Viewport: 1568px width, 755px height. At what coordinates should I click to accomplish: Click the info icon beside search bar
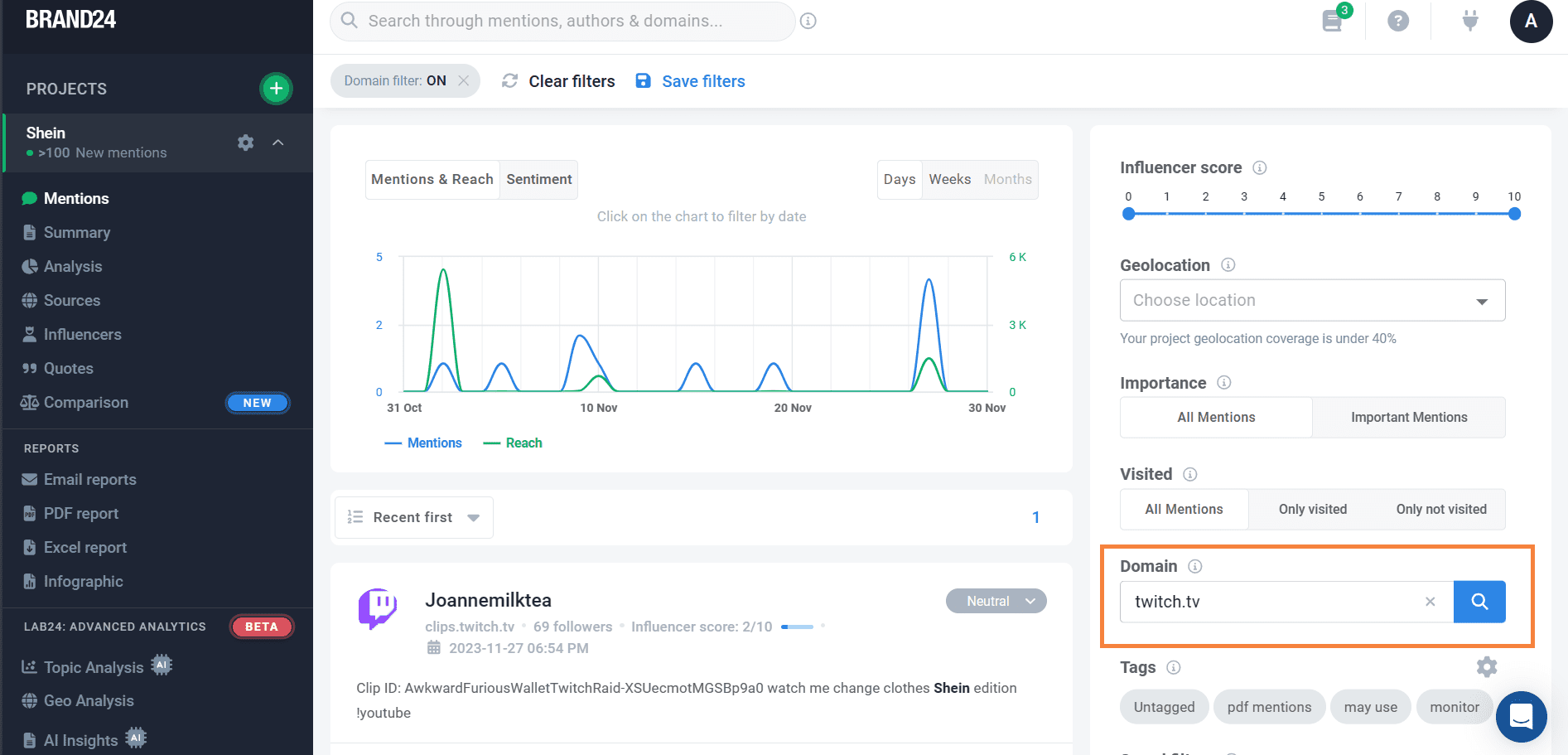click(808, 21)
